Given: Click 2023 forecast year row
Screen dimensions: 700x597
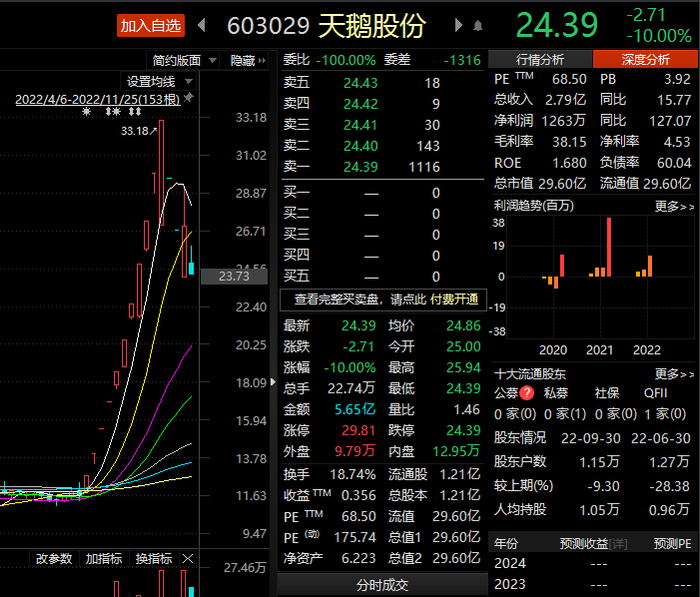Looking at the screenshot, I should 593,584.
